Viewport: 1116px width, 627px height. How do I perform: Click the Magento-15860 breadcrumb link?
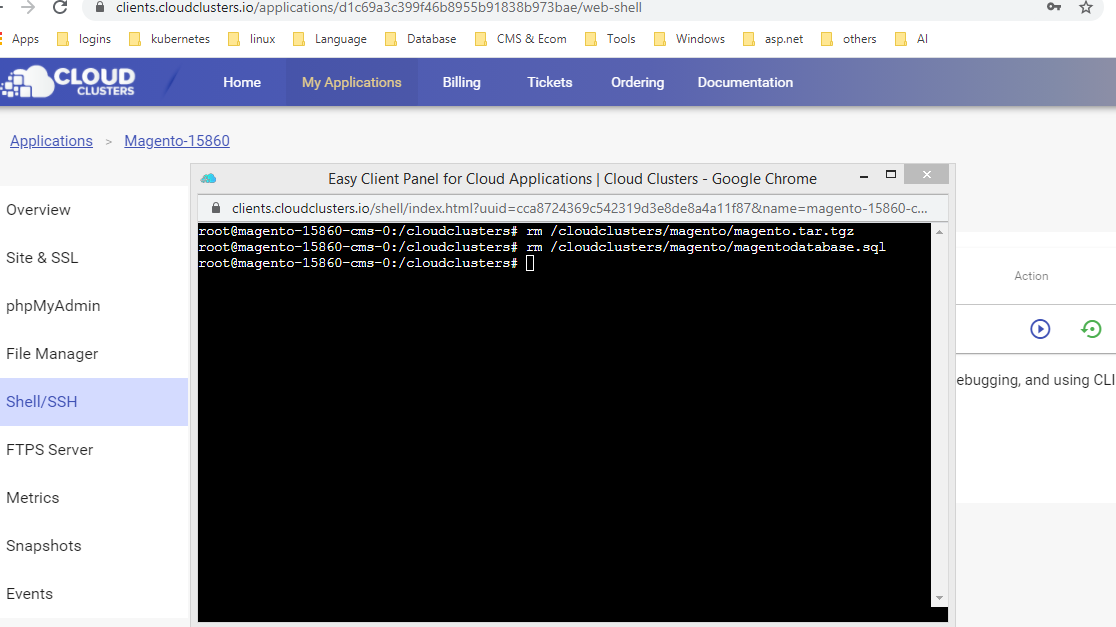tap(177, 141)
